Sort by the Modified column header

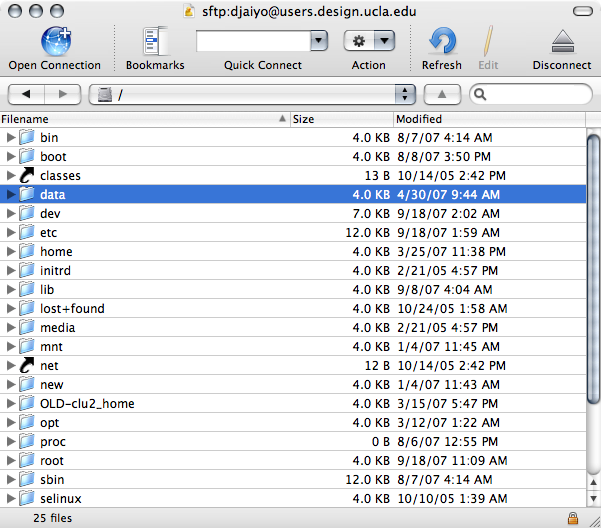[488, 119]
